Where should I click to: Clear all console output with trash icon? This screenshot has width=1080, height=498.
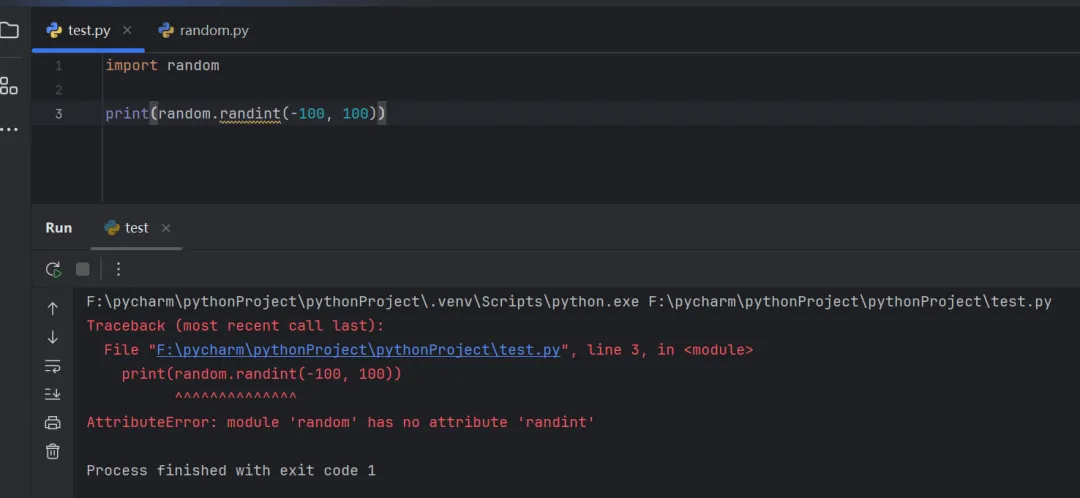pos(53,452)
